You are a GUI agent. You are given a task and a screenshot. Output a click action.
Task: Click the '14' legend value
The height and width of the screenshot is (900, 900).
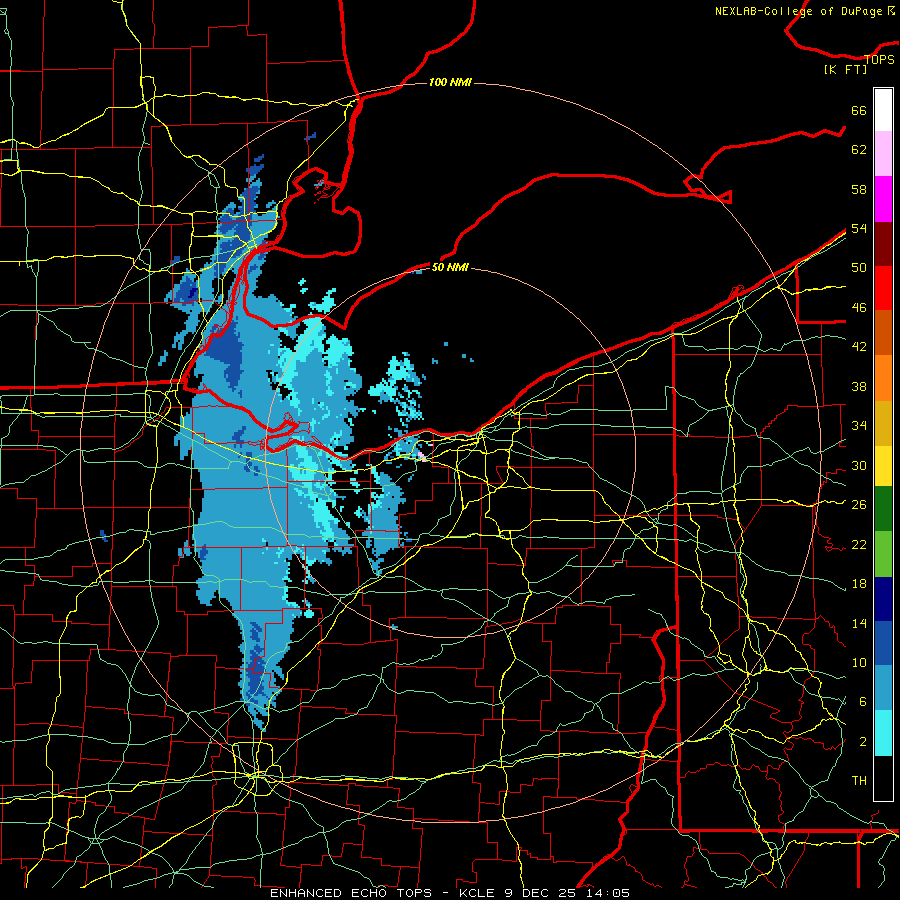point(859,623)
